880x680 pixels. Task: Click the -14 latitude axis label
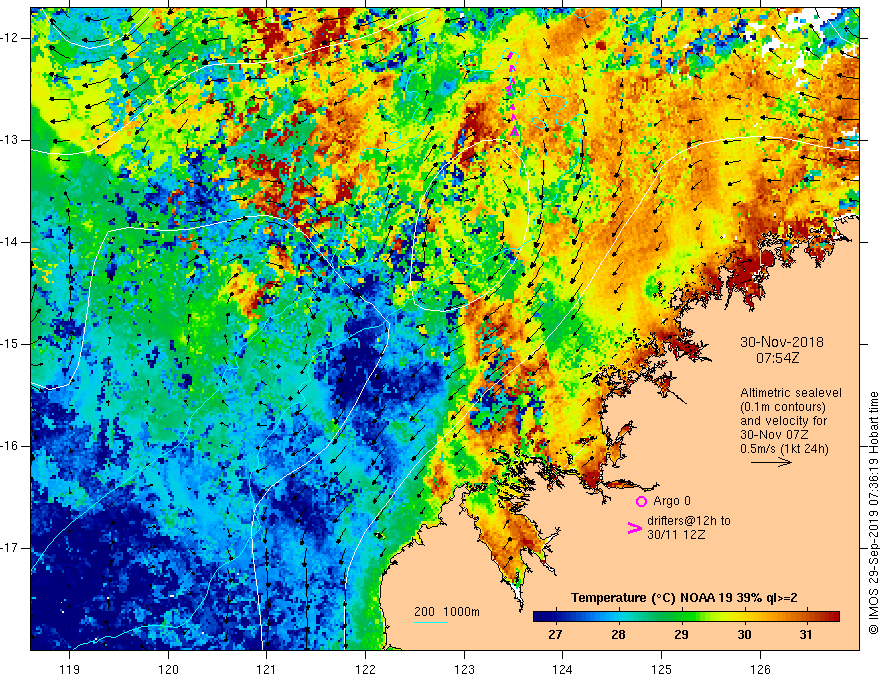pyautogui.click(x=11, y=242)
